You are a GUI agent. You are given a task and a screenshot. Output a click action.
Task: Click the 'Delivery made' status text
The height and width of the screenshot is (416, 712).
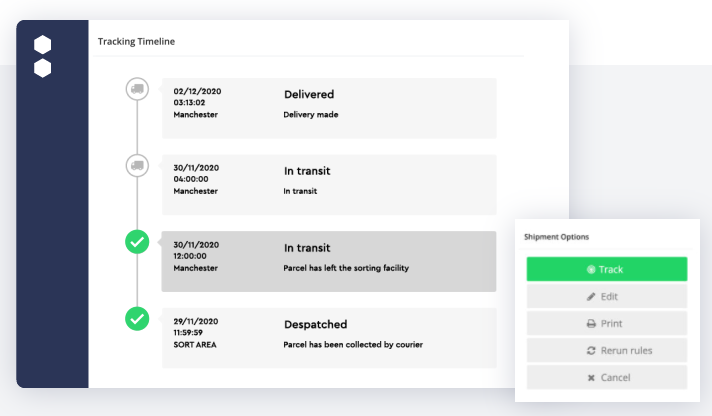[x=310, y=115]
